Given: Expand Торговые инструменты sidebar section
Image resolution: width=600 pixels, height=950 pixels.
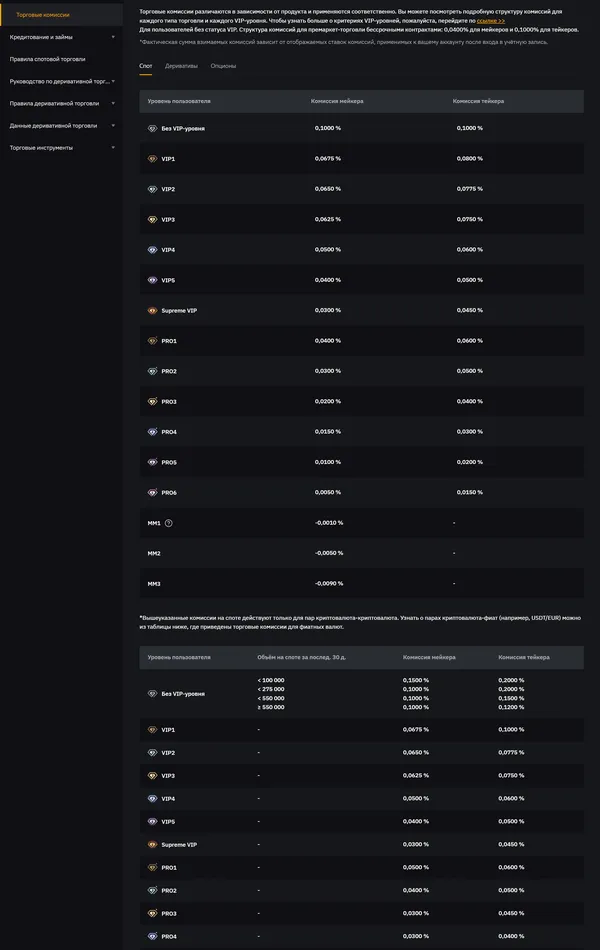Looking at the screenshot, I should click(x=113, y=148).
